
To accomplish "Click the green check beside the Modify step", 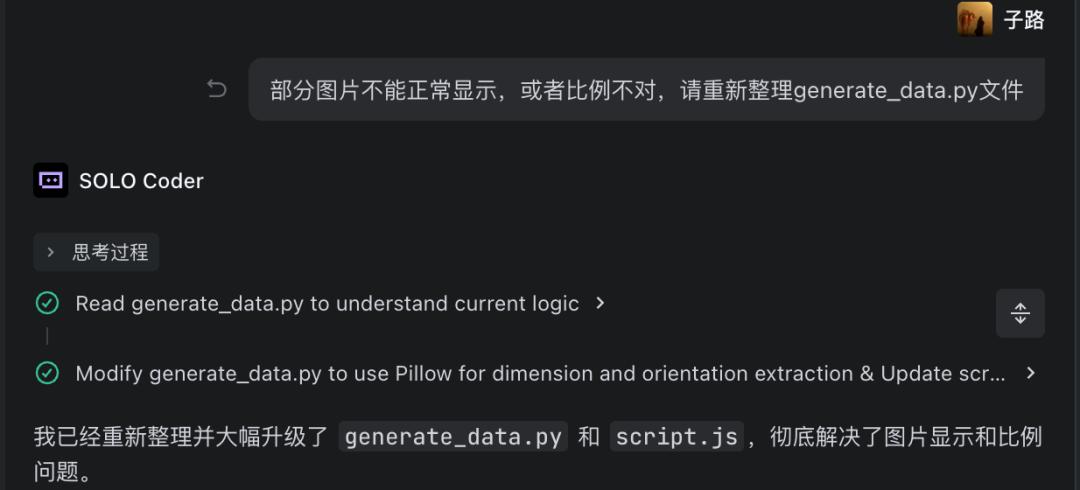I will pos(47,373).
